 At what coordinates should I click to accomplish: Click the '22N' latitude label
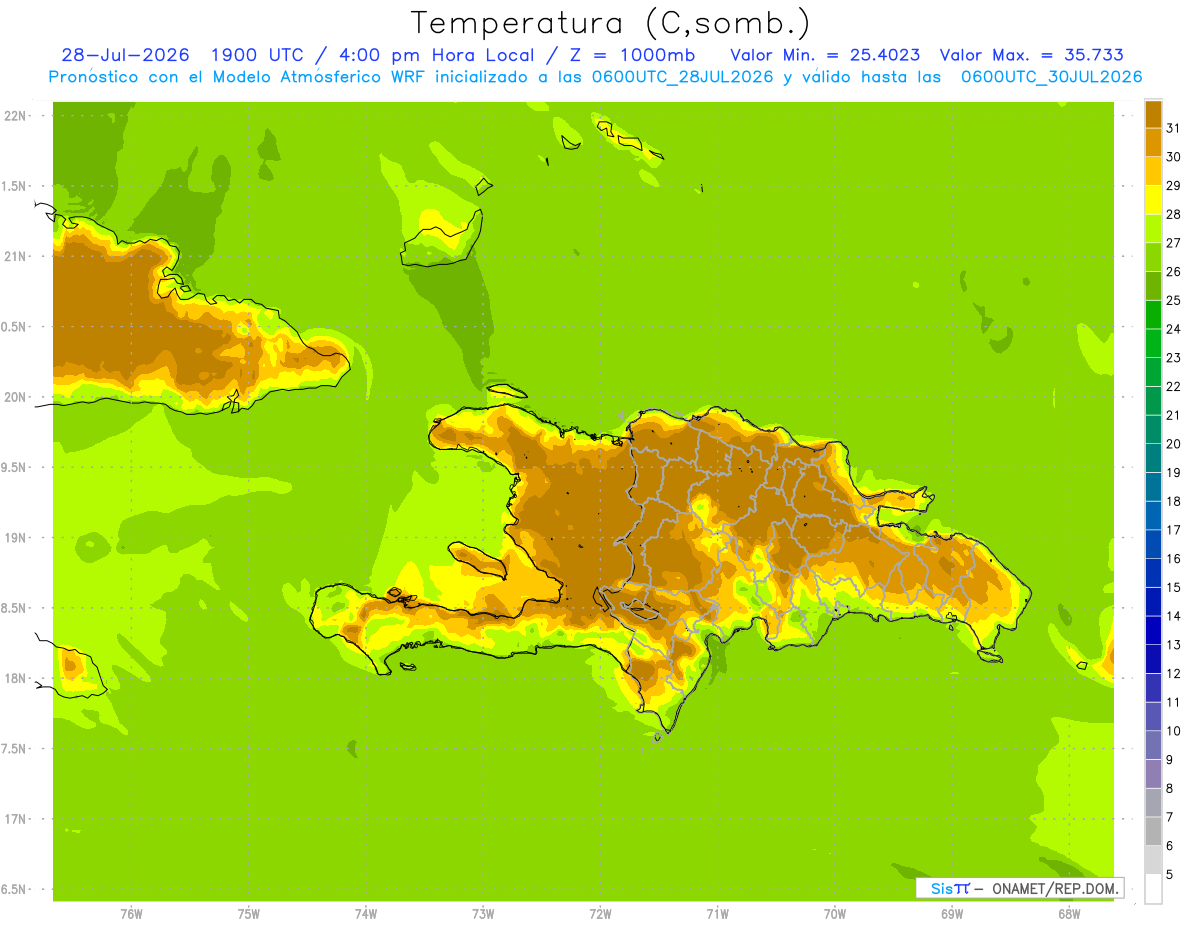tap(16, 116)
